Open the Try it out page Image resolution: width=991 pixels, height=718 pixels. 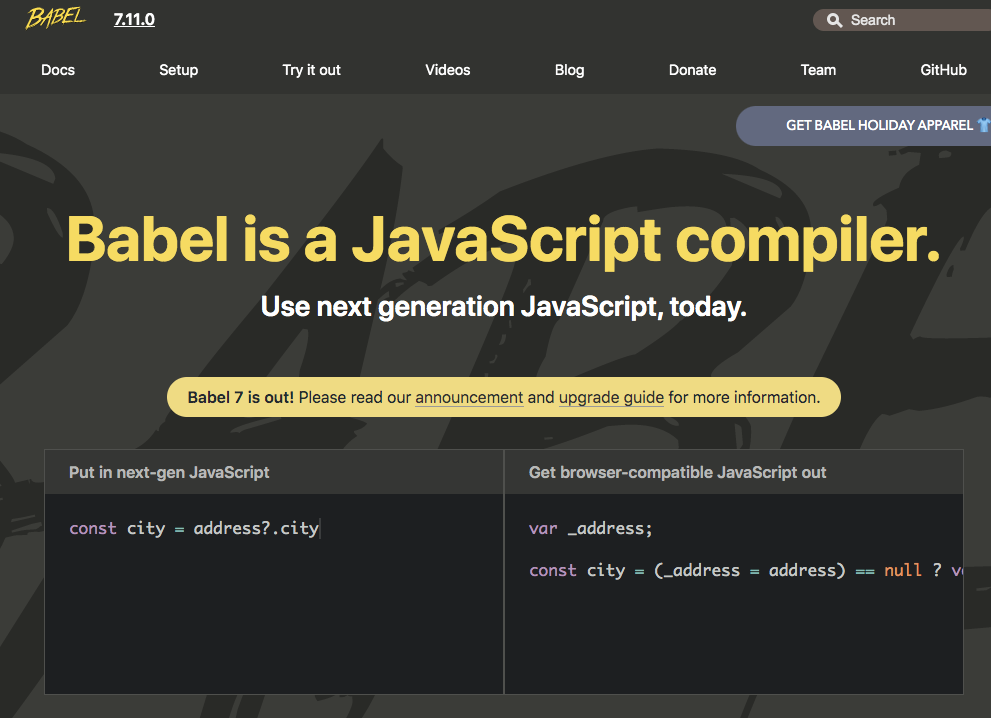click(311, 70)
